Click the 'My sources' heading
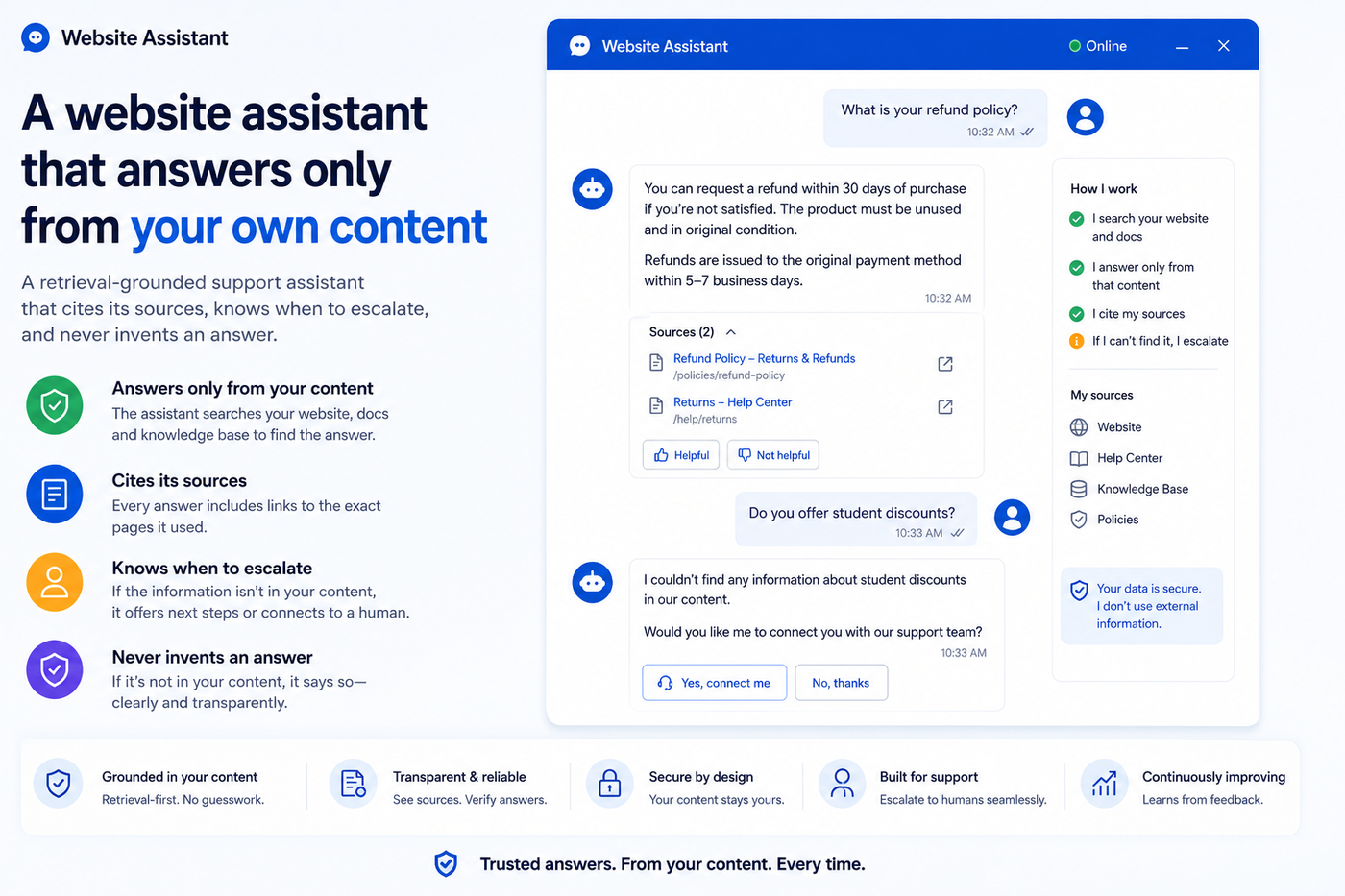This screenshot has width=1345, height=896. pyautogui.click(x=1102, y=395)
